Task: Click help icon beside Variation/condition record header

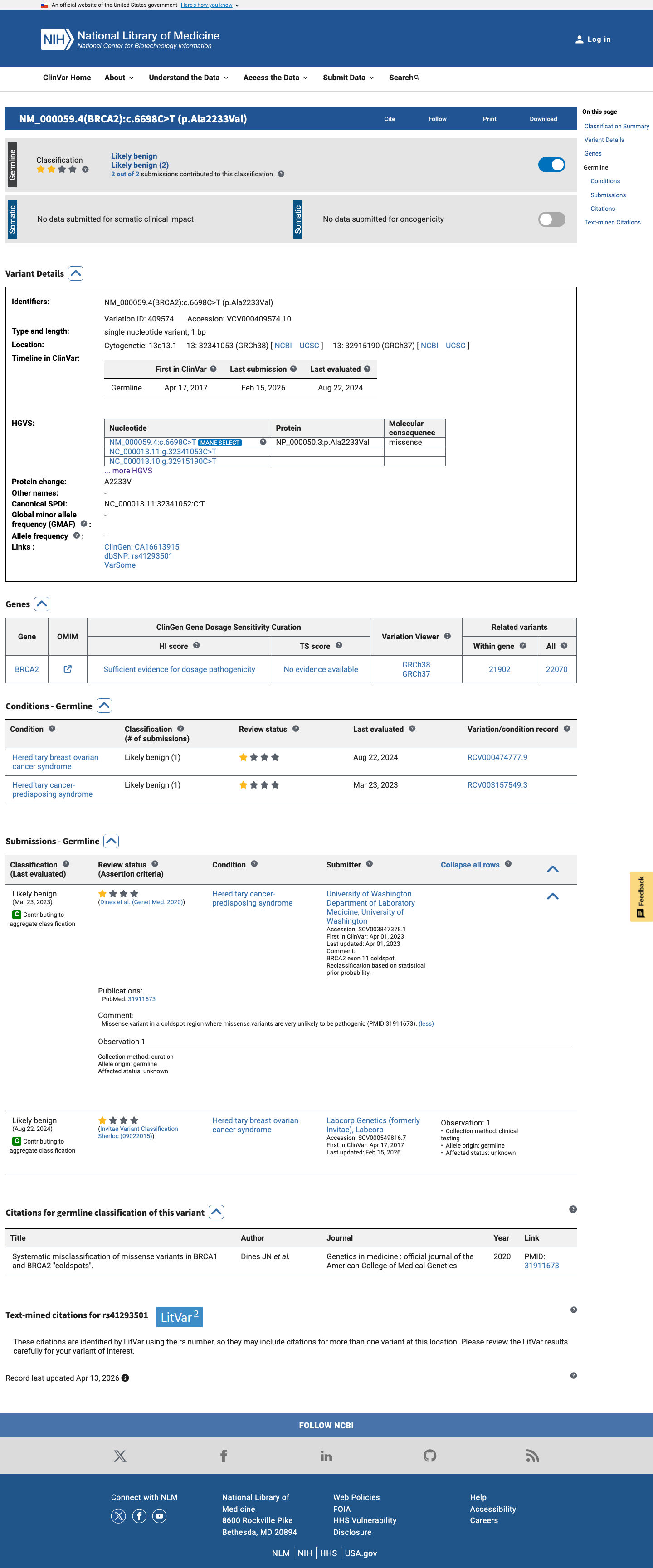Action: click(x=566, y=729)
